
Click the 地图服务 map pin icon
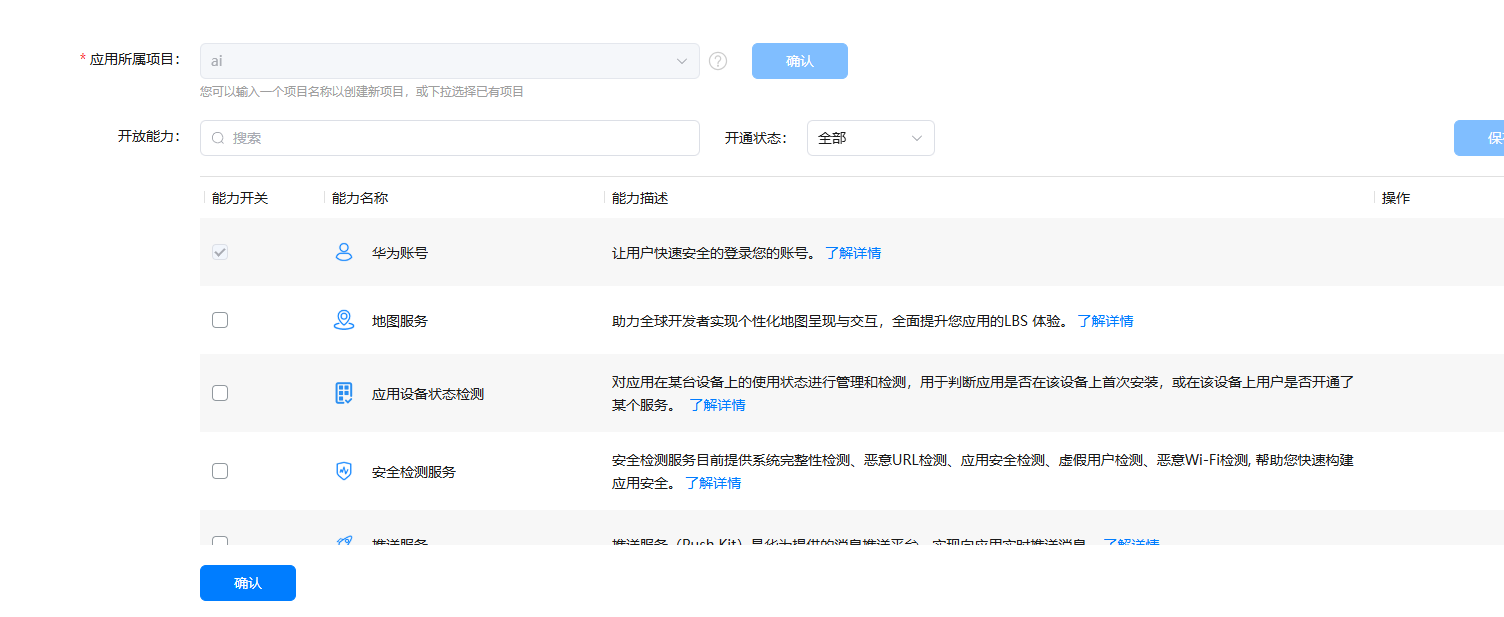coord(343,320)
